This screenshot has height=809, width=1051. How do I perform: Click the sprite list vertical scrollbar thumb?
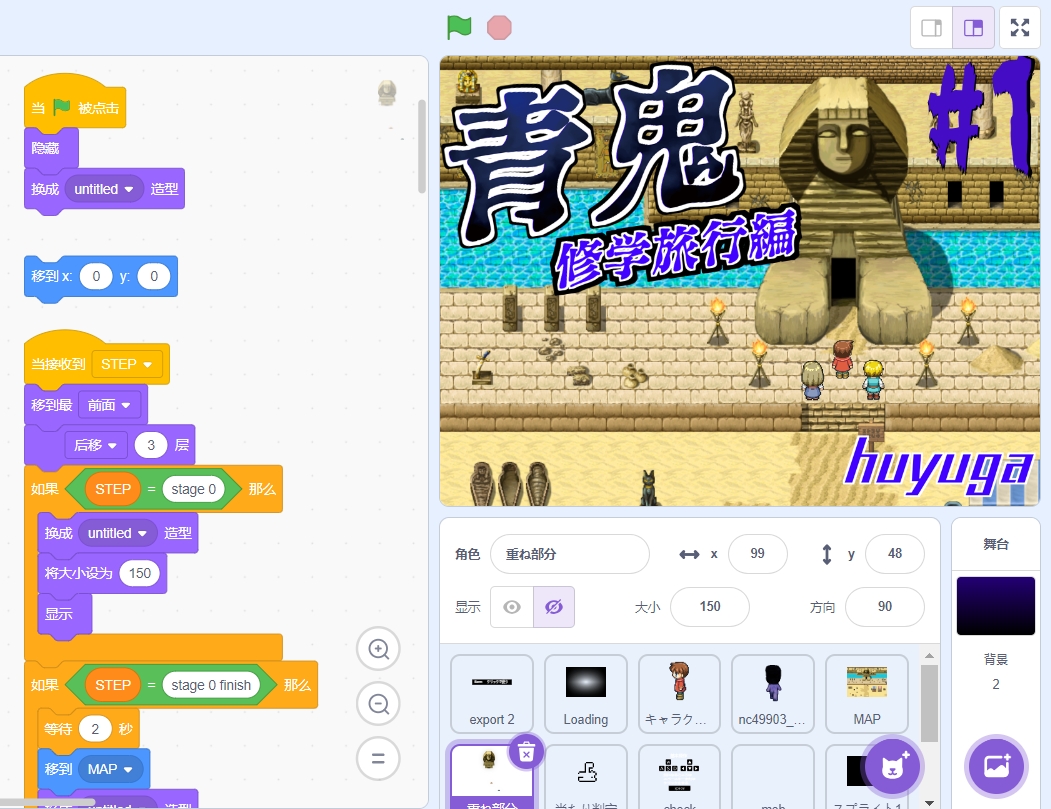point(929,702)
